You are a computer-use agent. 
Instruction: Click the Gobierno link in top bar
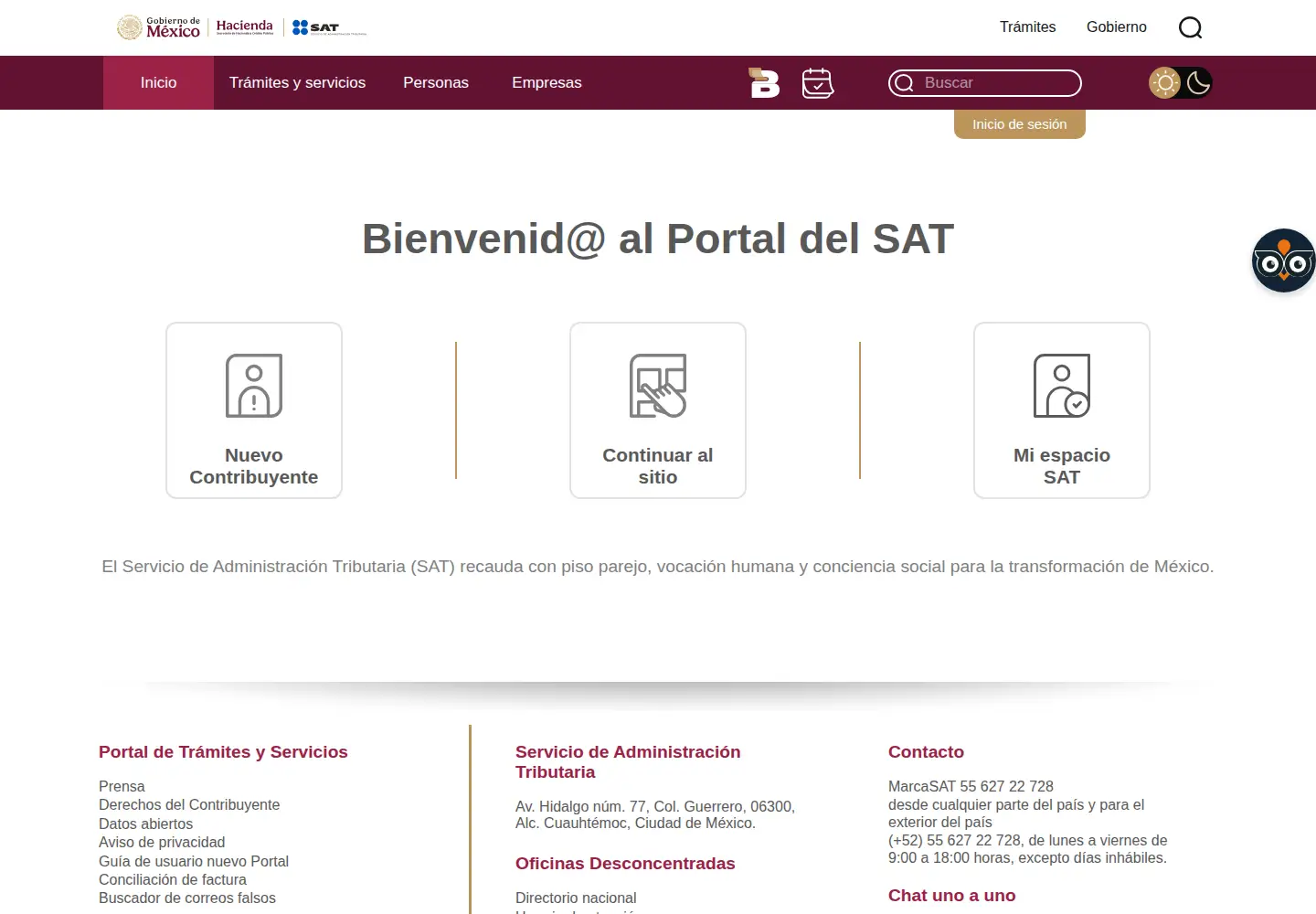coord(1117,27)
